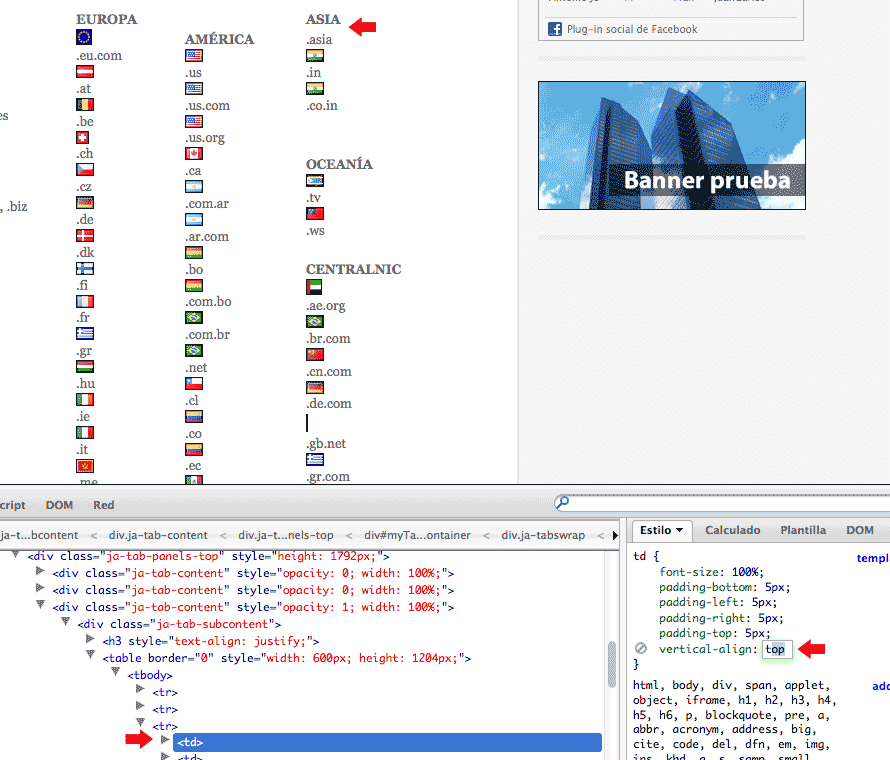Collapse the tbody node
Screen dimensions: 890x760
115,673
